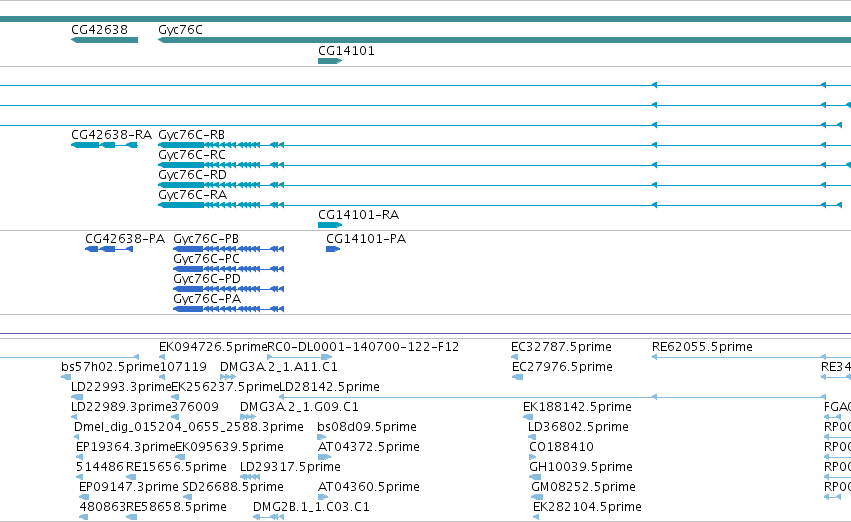Click EST label SD26688.5prime

click(x=233, y=487)
